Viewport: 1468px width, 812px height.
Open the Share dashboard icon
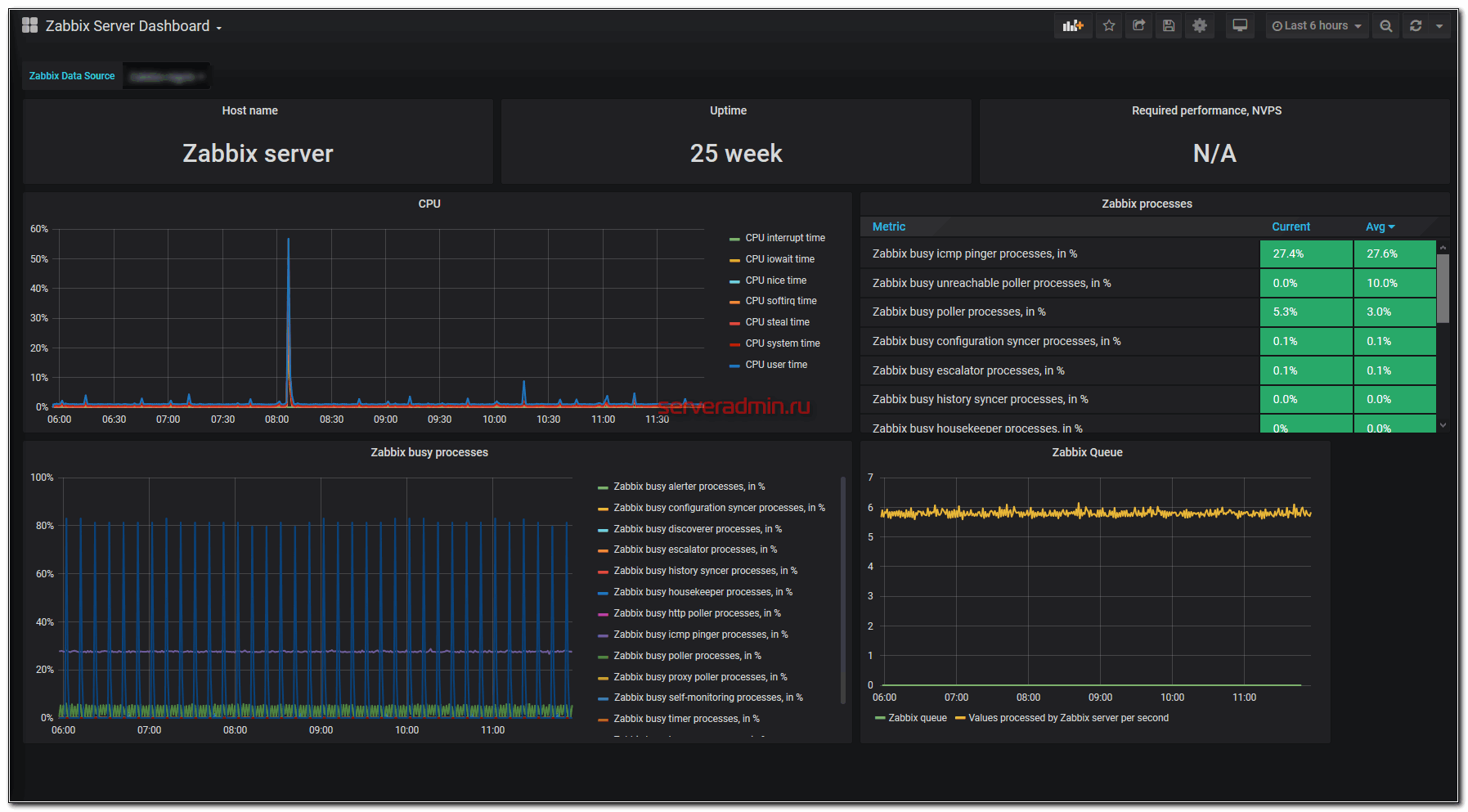click(x=1138, y=26)
